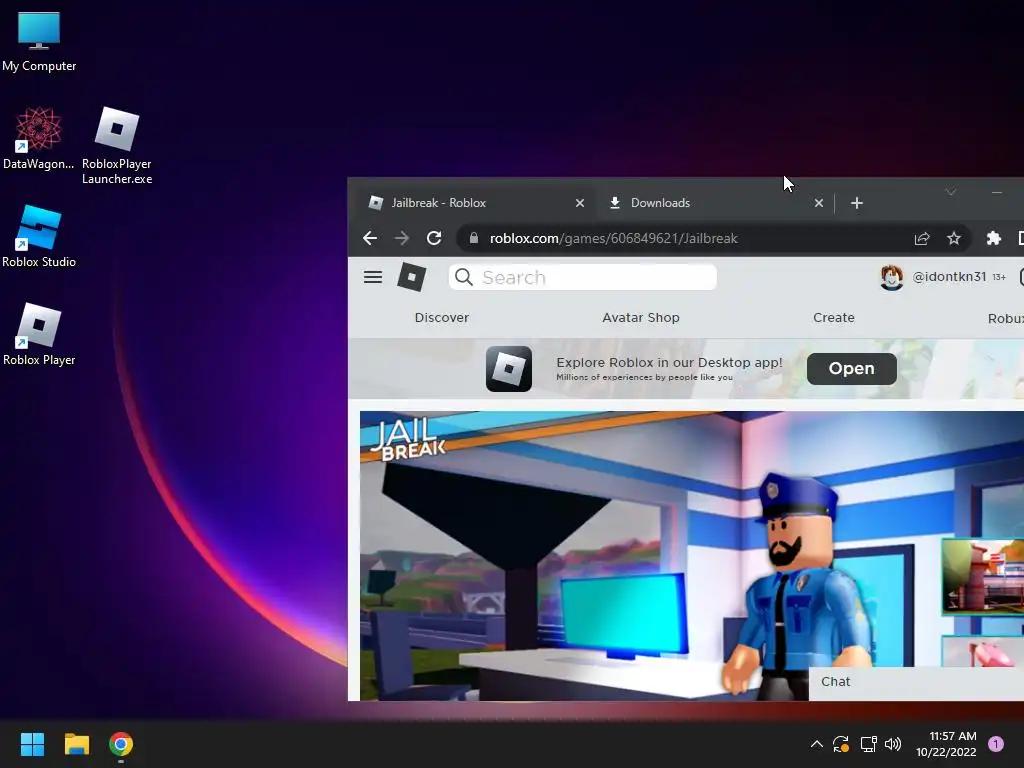1024x768 pixels.
Task: Open the @idontkn31 profile link
Action: click(949, 277)
